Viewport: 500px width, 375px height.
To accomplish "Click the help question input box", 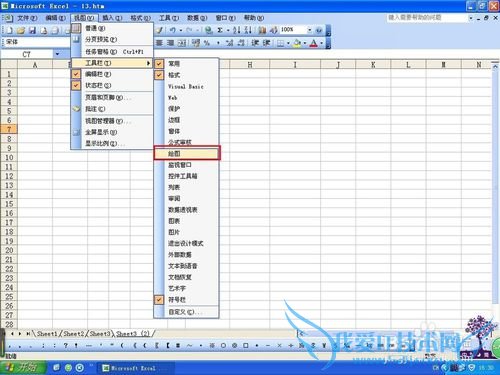I will coord(427,17).
